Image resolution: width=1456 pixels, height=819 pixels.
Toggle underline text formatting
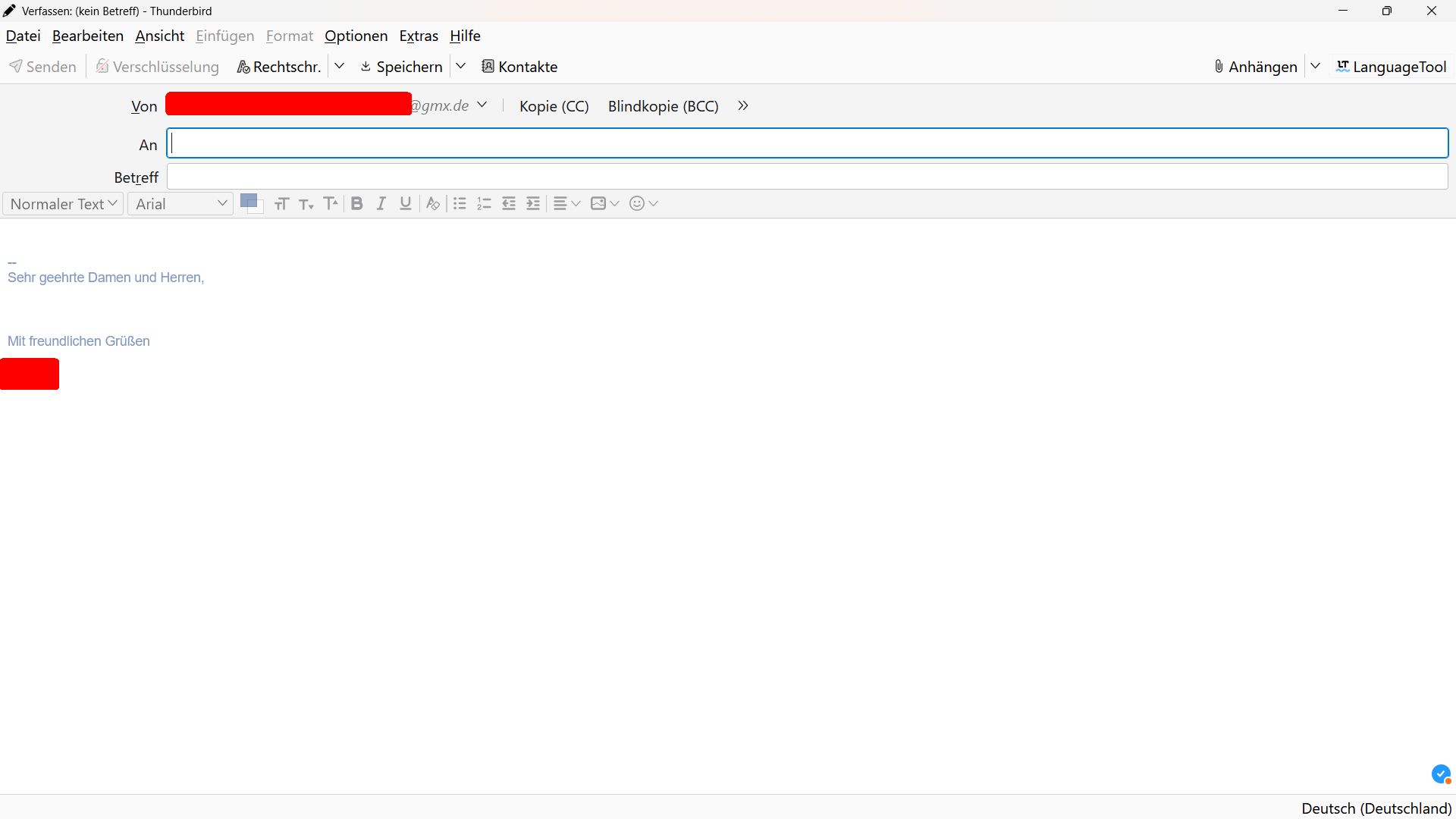406,203
